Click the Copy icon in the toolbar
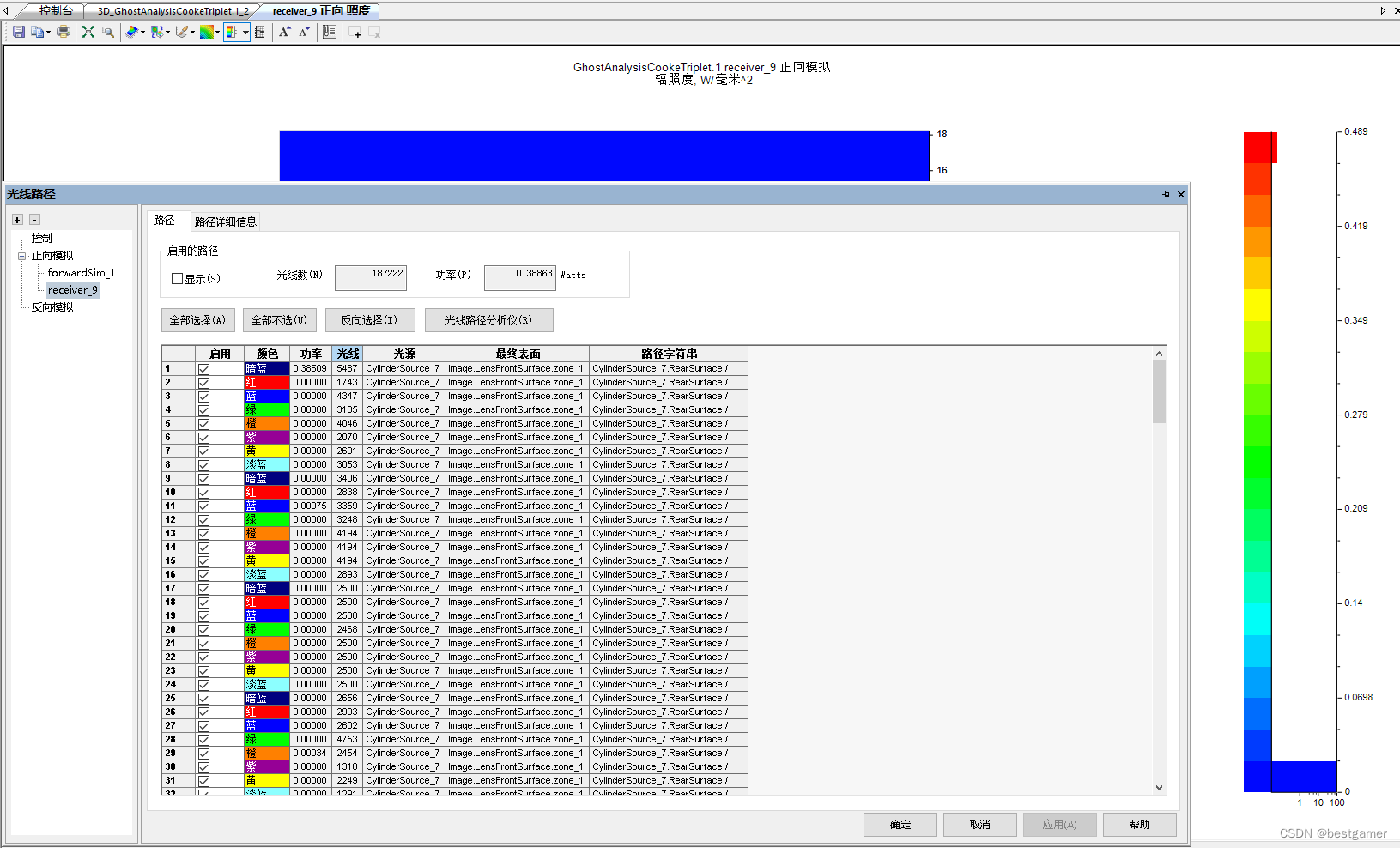Viewport: 1400px width, 848px height. [x=37, y=32]
